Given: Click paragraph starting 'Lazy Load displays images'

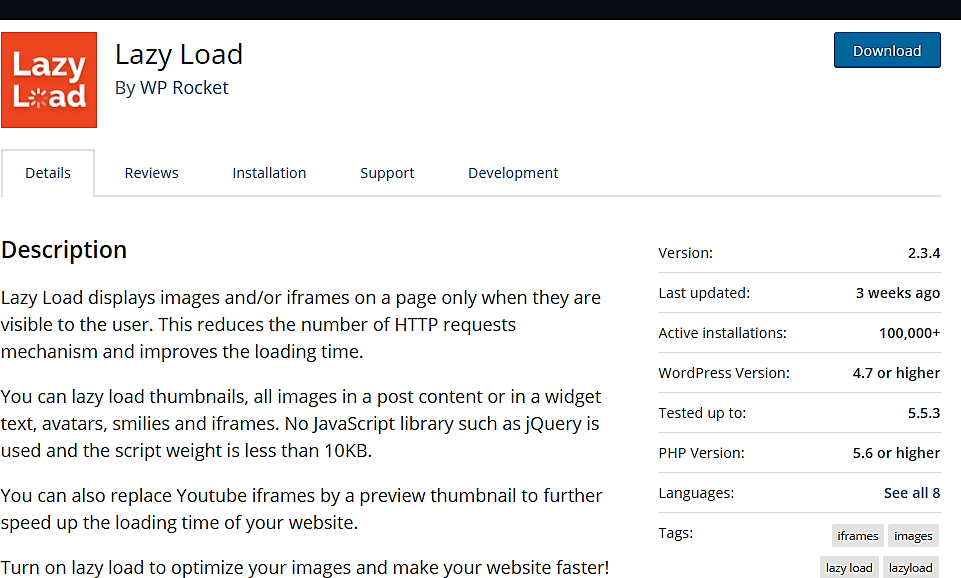Looking at the screenshot, I should click(x=300, y=324).
